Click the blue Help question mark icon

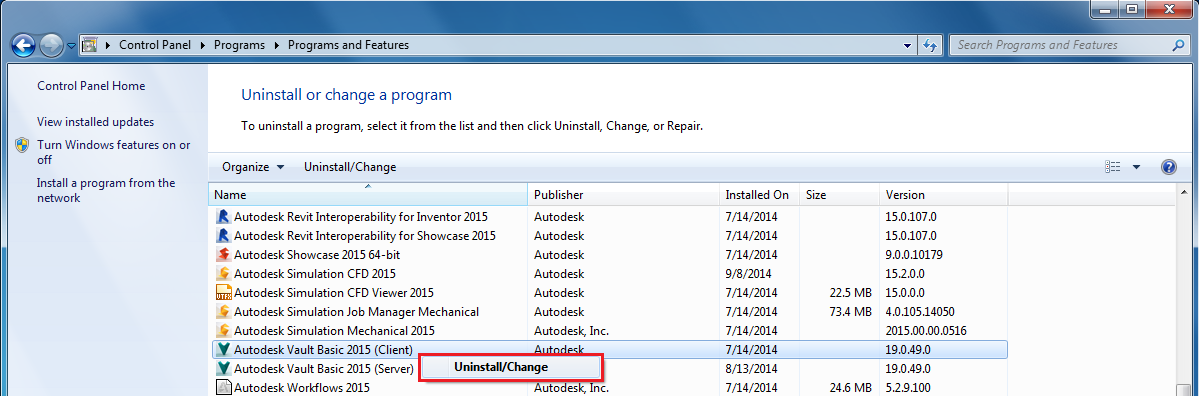(x=1168, y=167)
